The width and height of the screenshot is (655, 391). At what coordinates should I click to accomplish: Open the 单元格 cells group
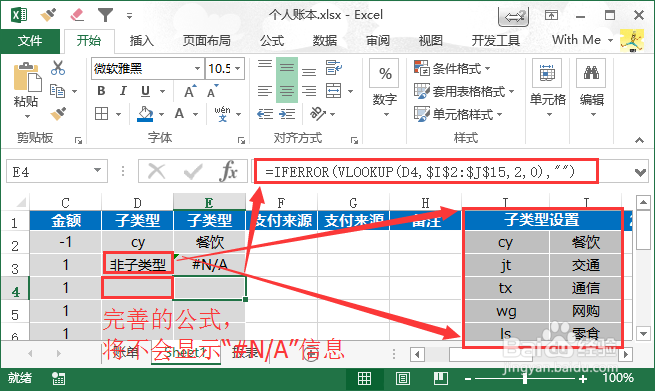[x=548, y=89]
